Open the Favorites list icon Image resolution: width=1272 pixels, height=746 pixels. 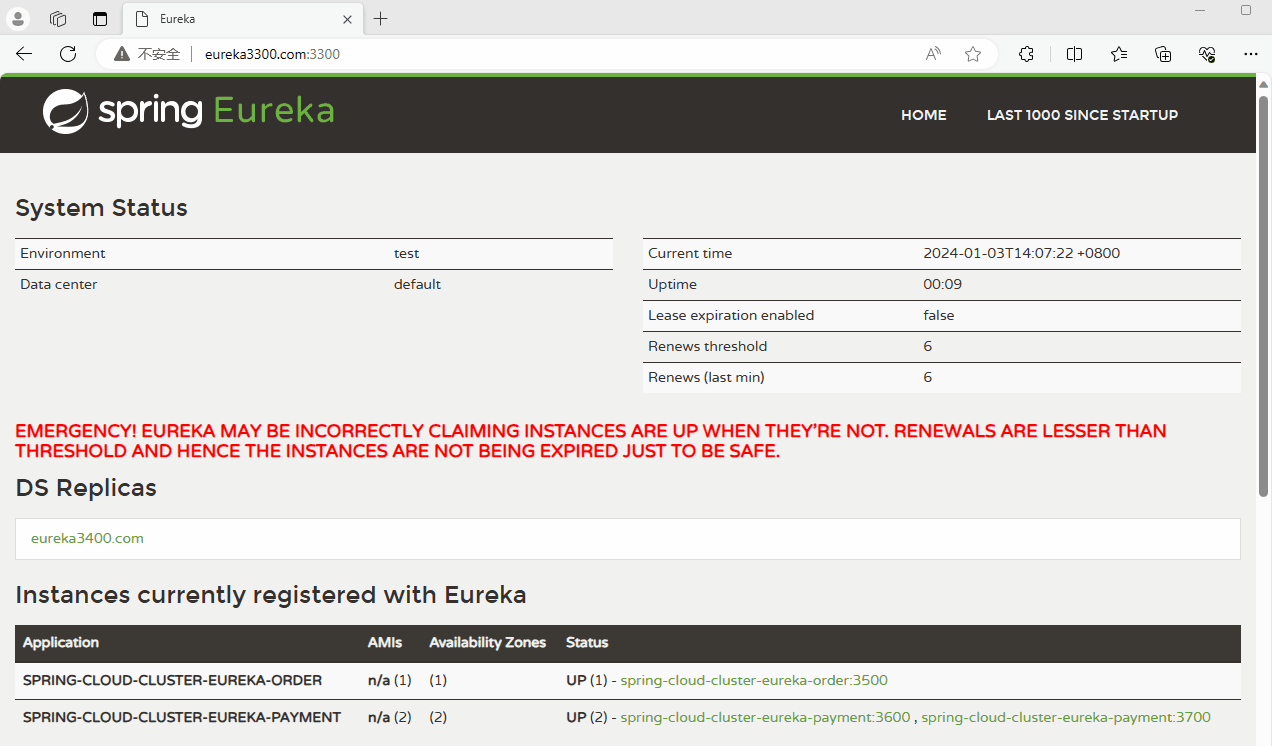(x=1119, y=54)
